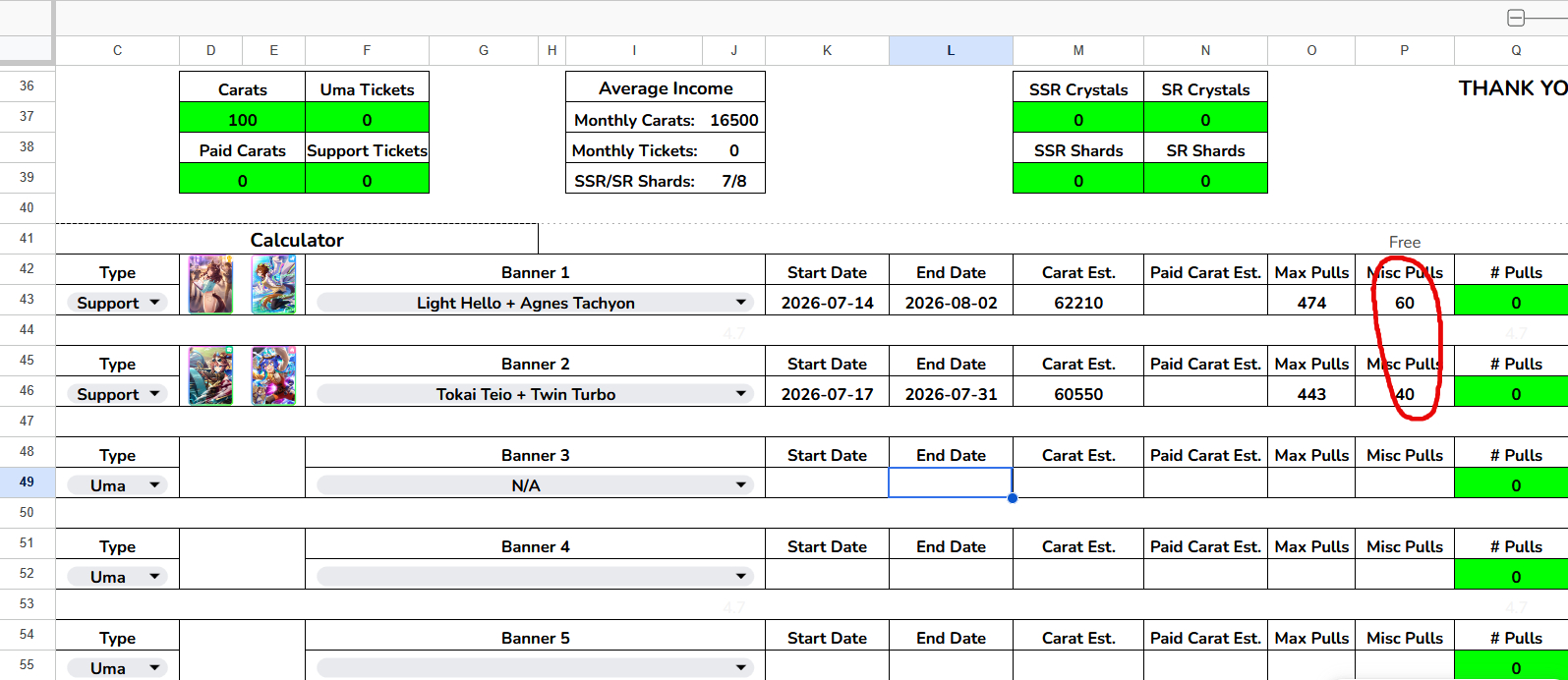Image resolution: width=1568 pixels, height=680 pixels.
Task: Click Free label above Misc Pulls
Action: (1405, 242)
